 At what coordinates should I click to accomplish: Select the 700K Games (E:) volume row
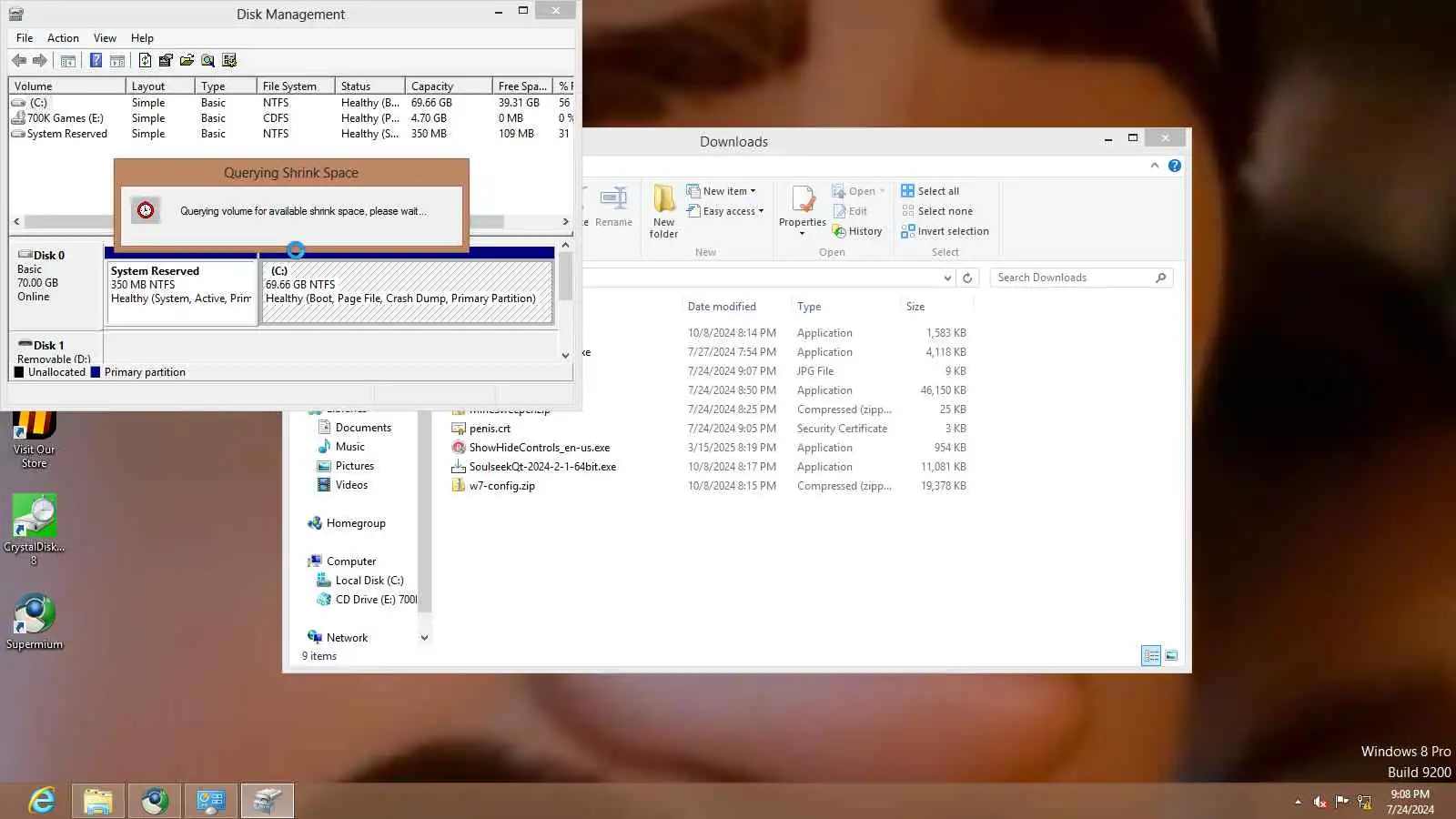(291, 118)
